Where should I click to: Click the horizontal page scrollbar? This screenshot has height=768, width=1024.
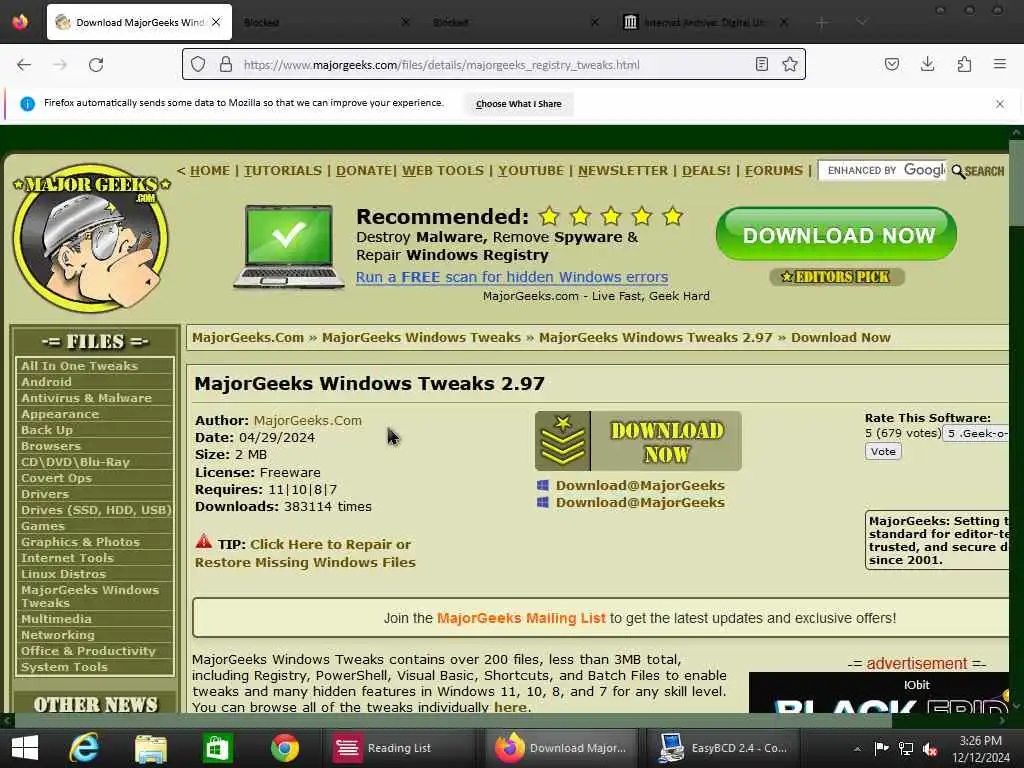[453, 720]
